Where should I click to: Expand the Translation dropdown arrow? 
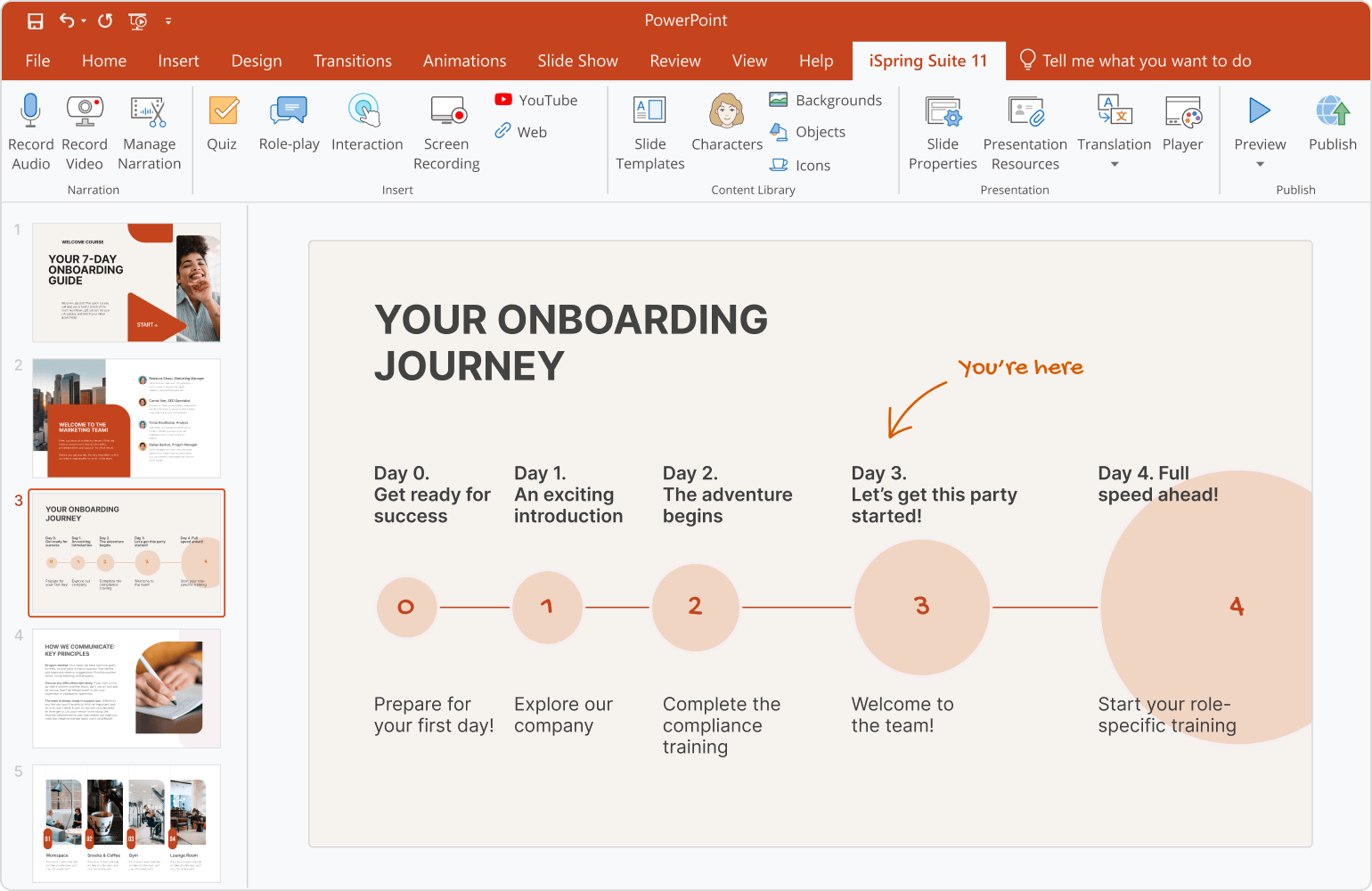1114,165
